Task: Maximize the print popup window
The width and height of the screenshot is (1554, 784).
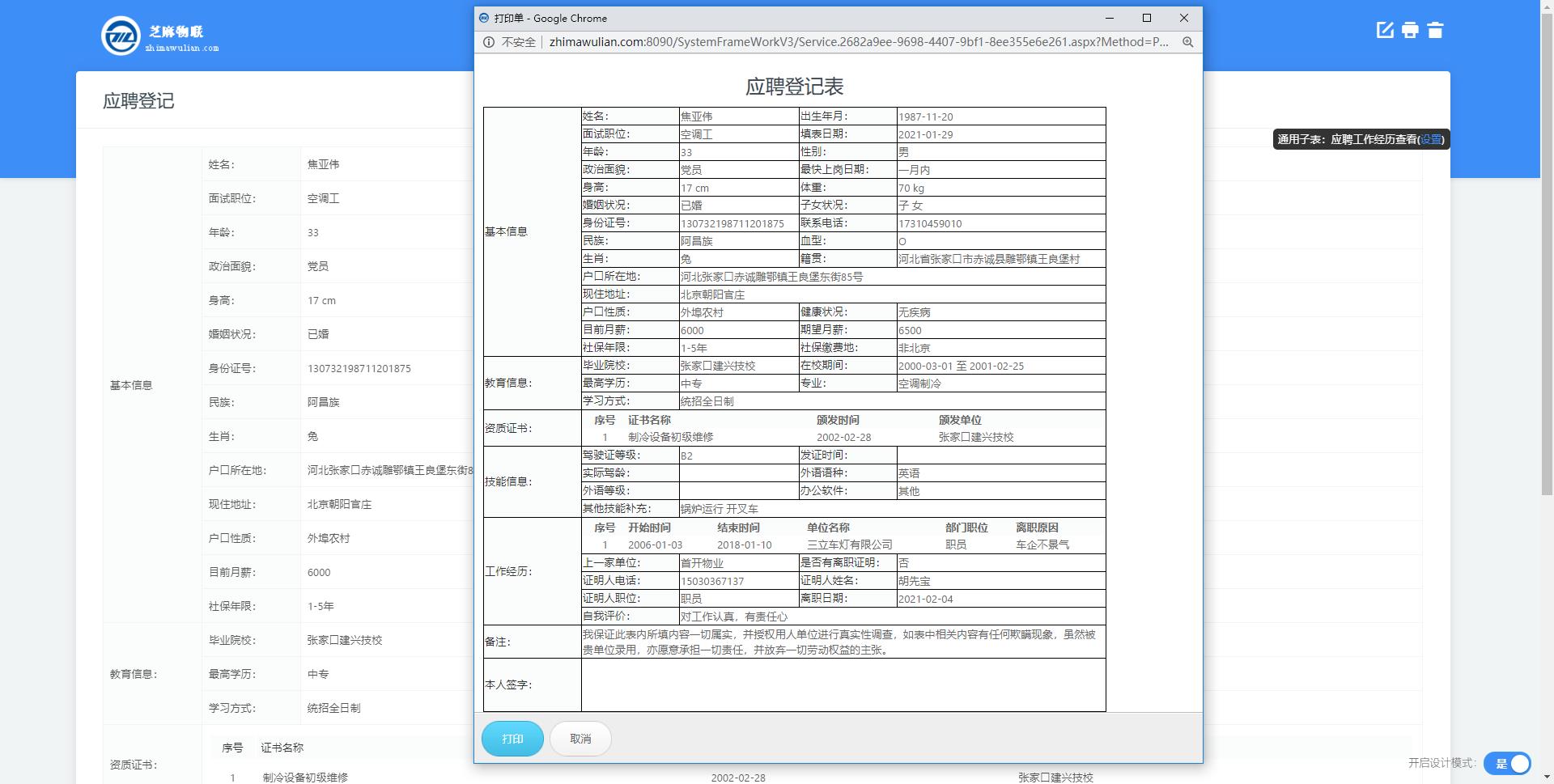Action: tap(1146, 18)
